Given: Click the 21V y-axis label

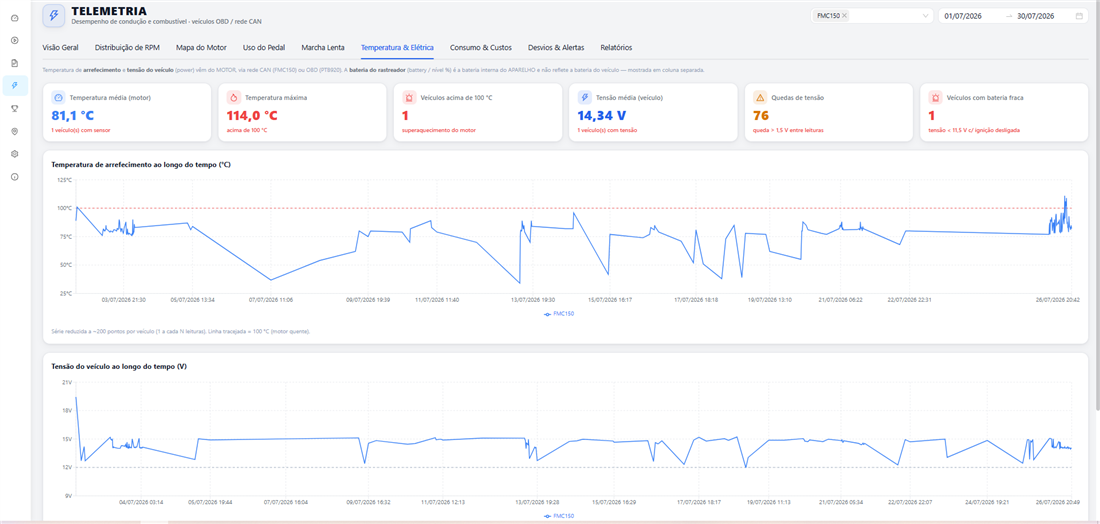Looking at the screenshot, I should click(x=67, y=382).
